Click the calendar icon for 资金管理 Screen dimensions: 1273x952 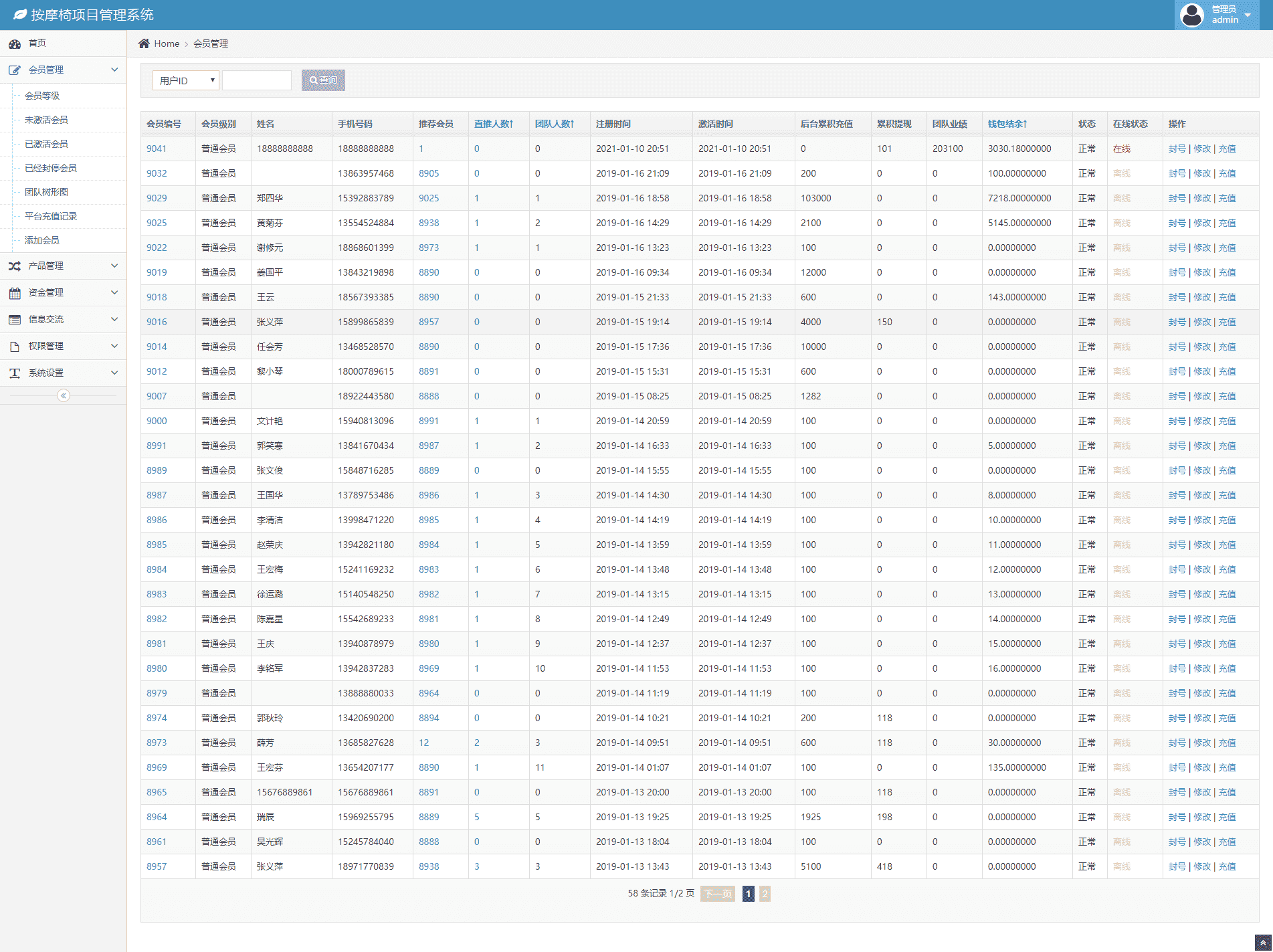pos(15,292)
